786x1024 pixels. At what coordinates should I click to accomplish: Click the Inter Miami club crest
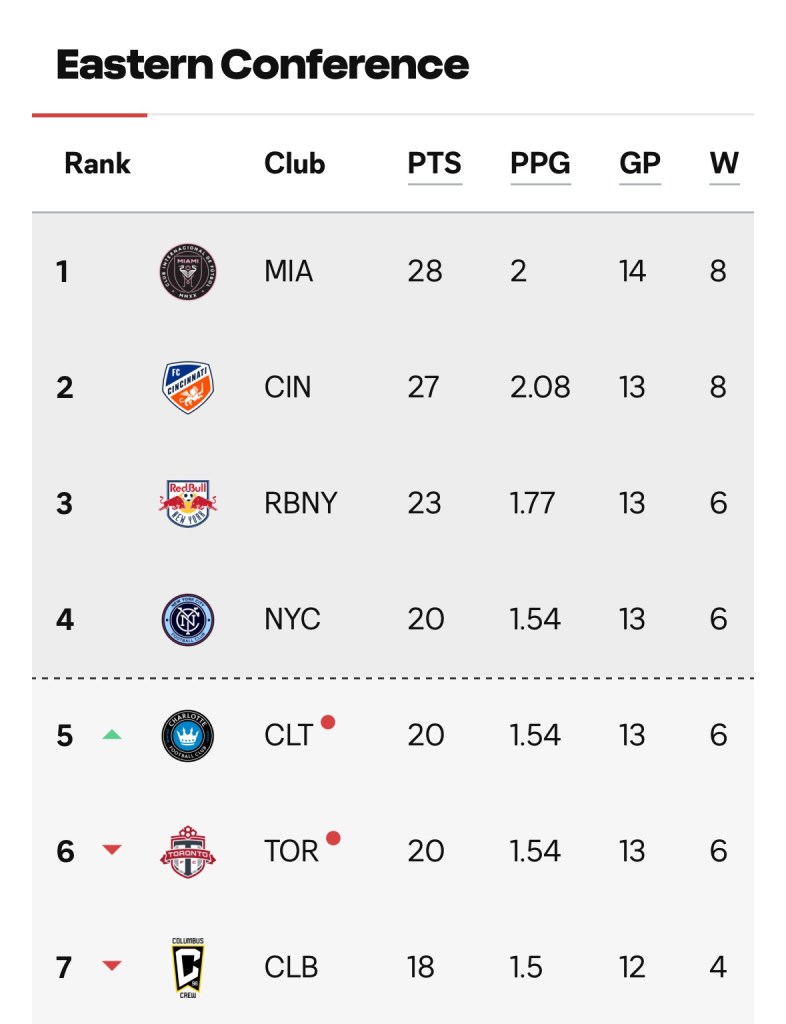(x=188, y=271)
